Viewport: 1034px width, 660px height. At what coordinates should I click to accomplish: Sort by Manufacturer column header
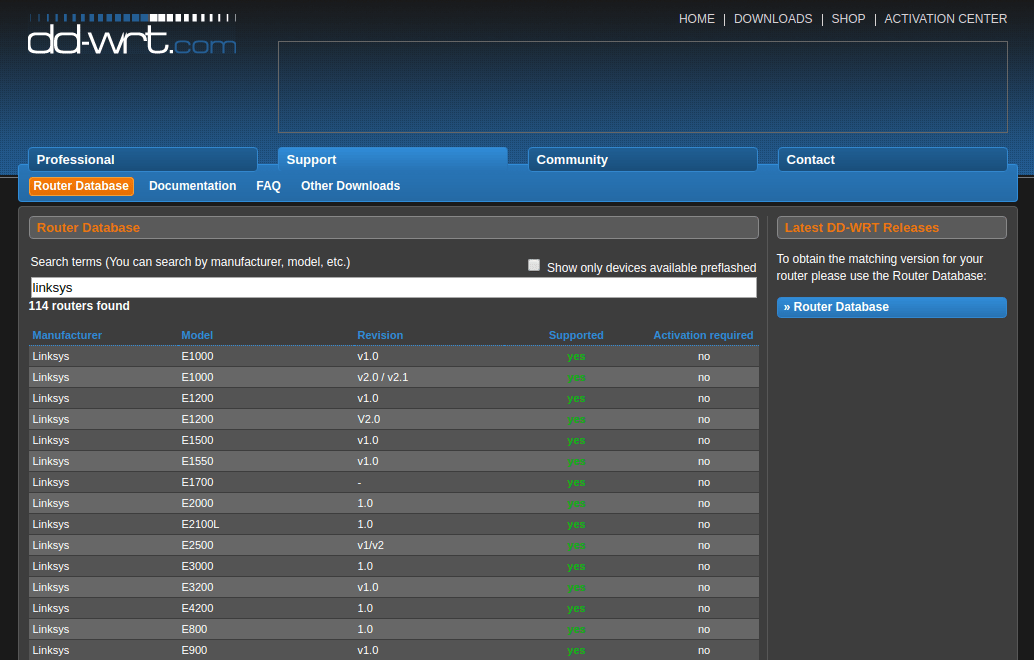click(67, 335)
